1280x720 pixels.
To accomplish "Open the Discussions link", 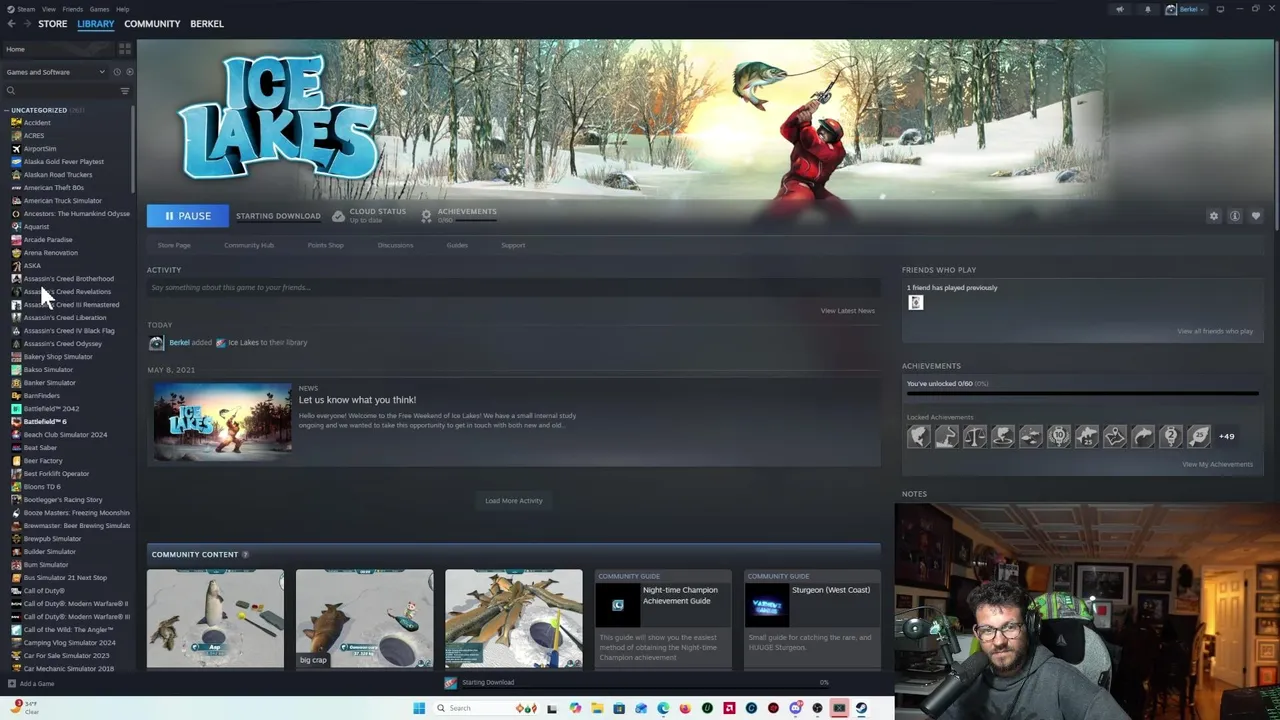I will [x=395, y=245].
